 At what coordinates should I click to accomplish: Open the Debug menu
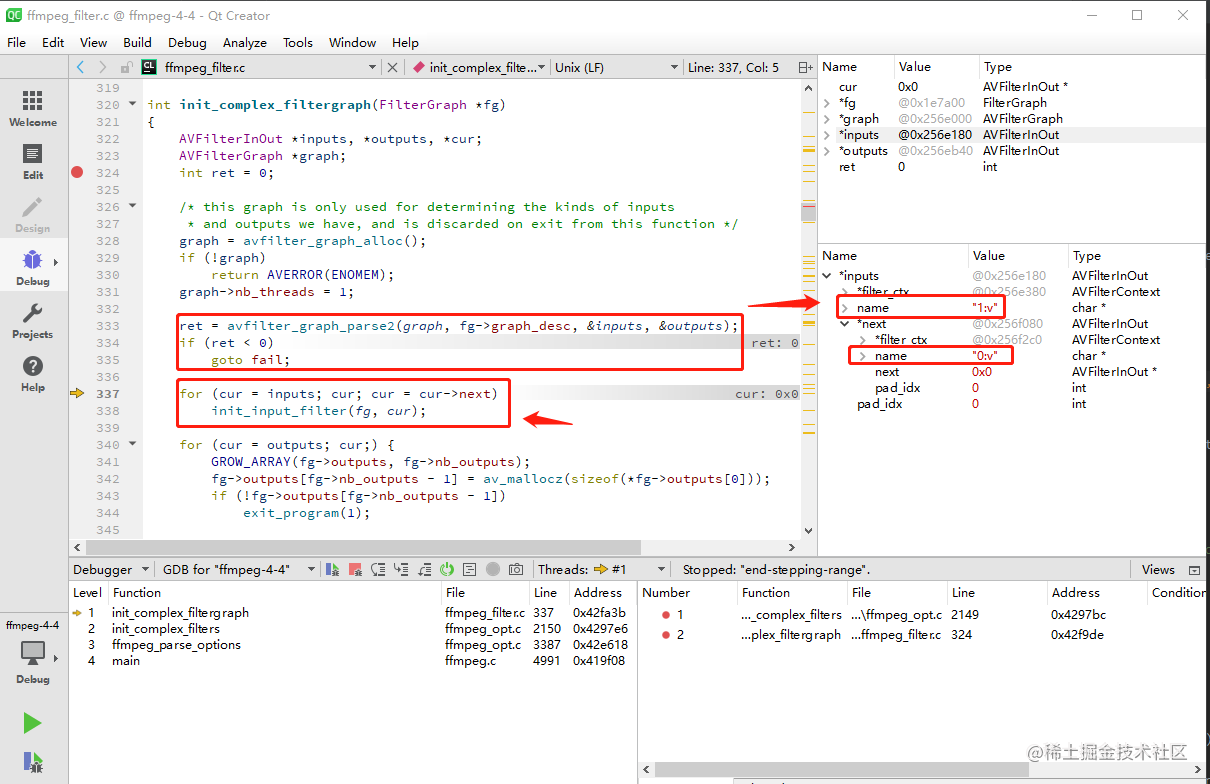tap(187, 42)
